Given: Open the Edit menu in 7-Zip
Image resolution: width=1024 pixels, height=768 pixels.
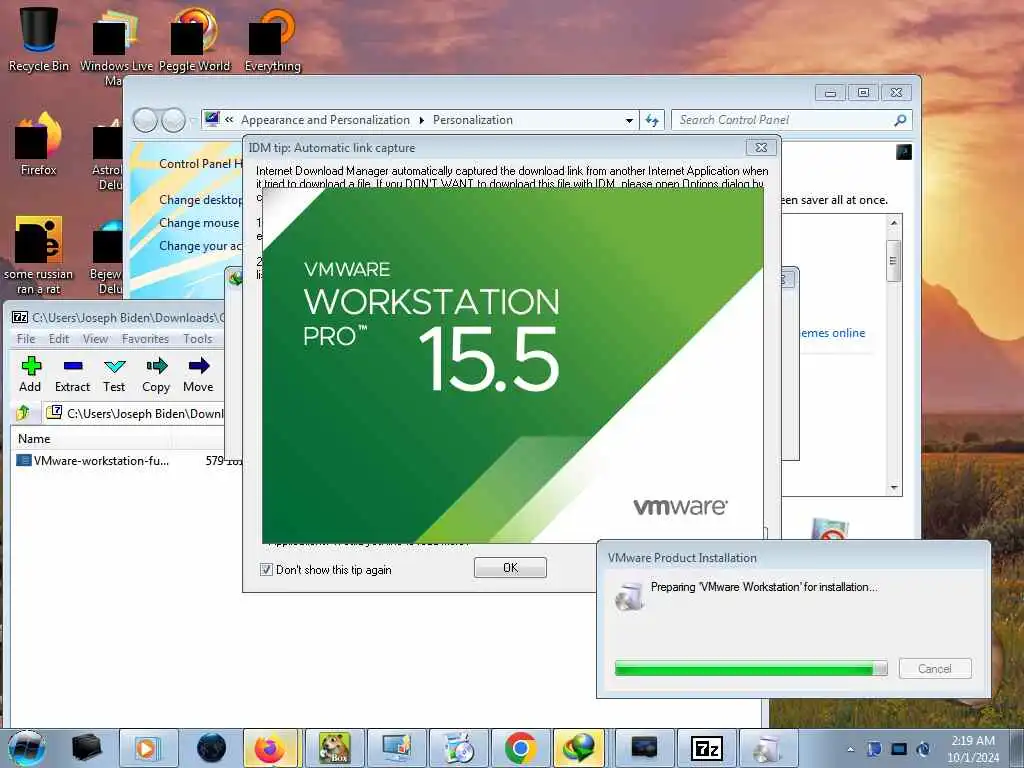Looking at the screenshot, I should click(59, 338).
